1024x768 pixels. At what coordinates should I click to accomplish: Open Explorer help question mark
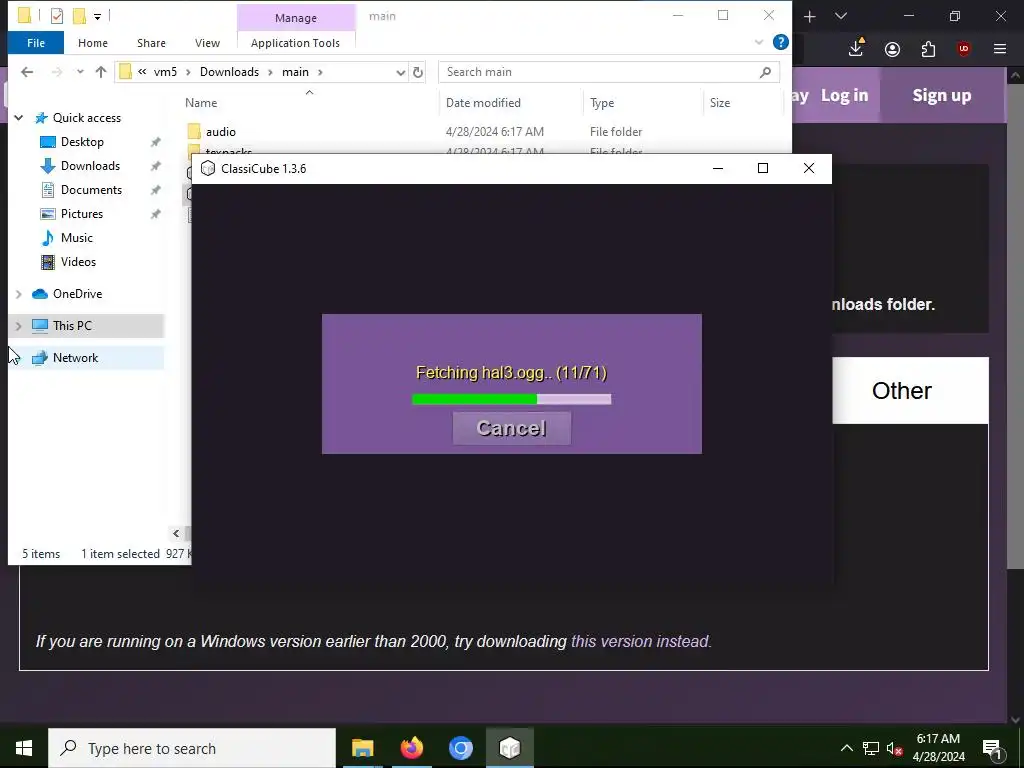780,42
